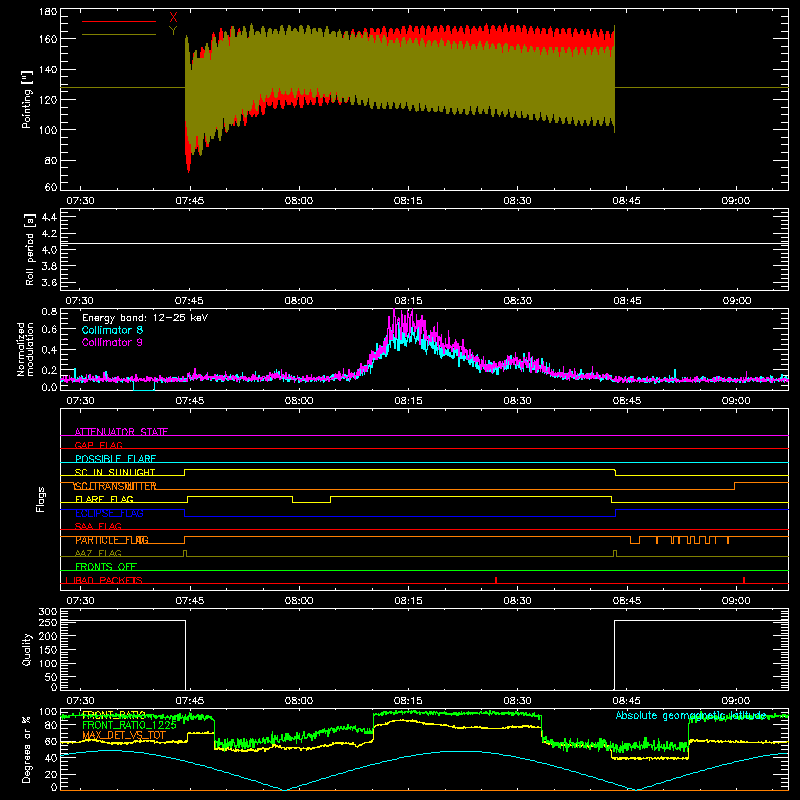This screenshot has height=800, width=800.
Task: Click the 180 tick value on Pointing axis
Action: point(48,11)
